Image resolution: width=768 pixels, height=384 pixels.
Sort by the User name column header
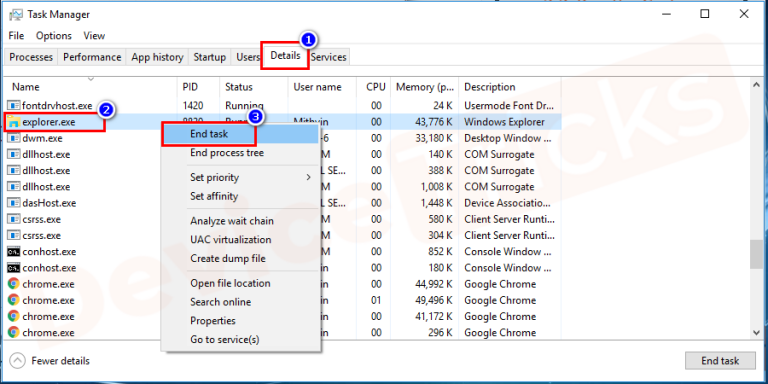tap(322, 87)
